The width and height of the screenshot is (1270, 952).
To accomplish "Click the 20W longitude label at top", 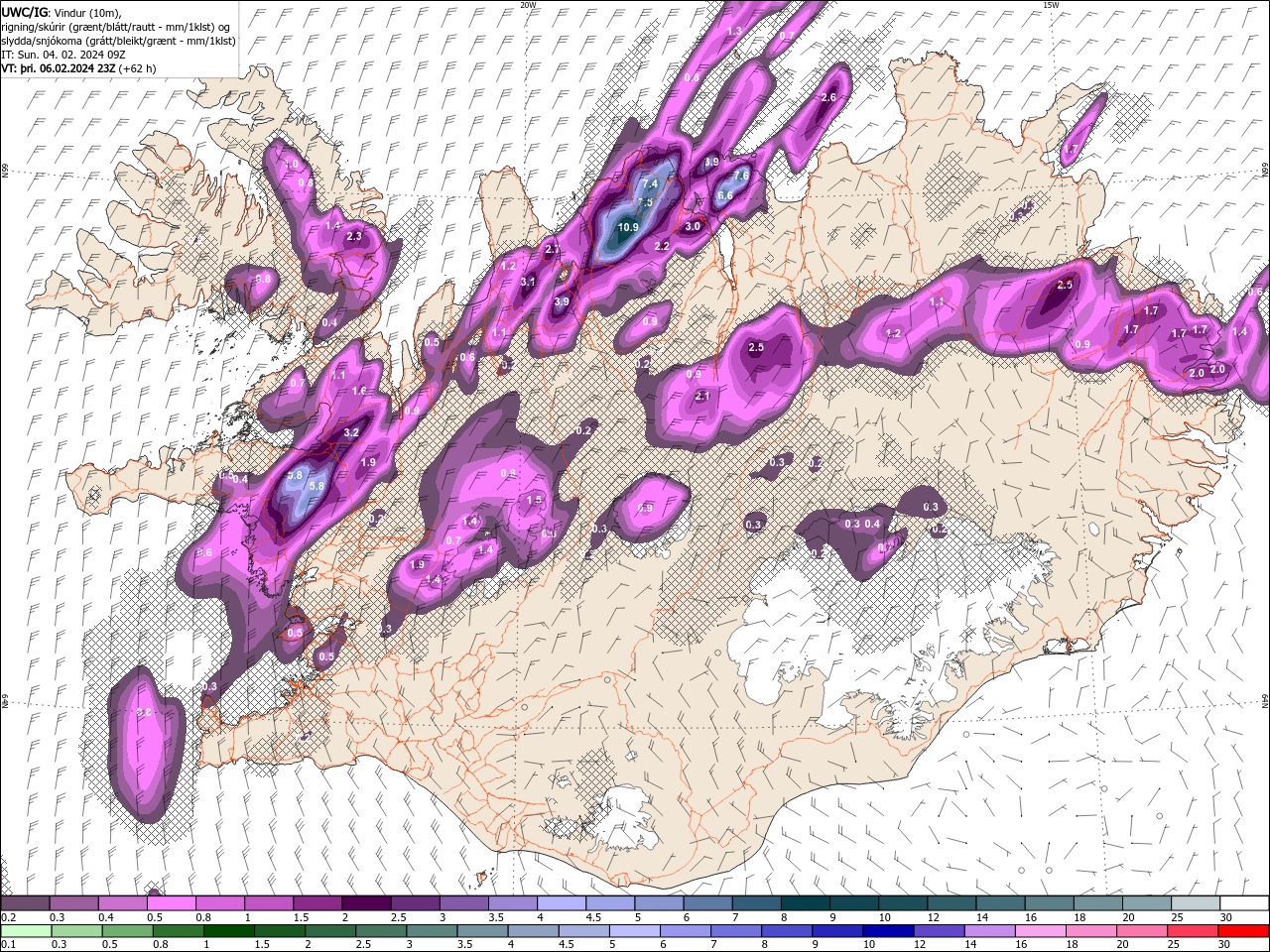I will tap(528, 5).
